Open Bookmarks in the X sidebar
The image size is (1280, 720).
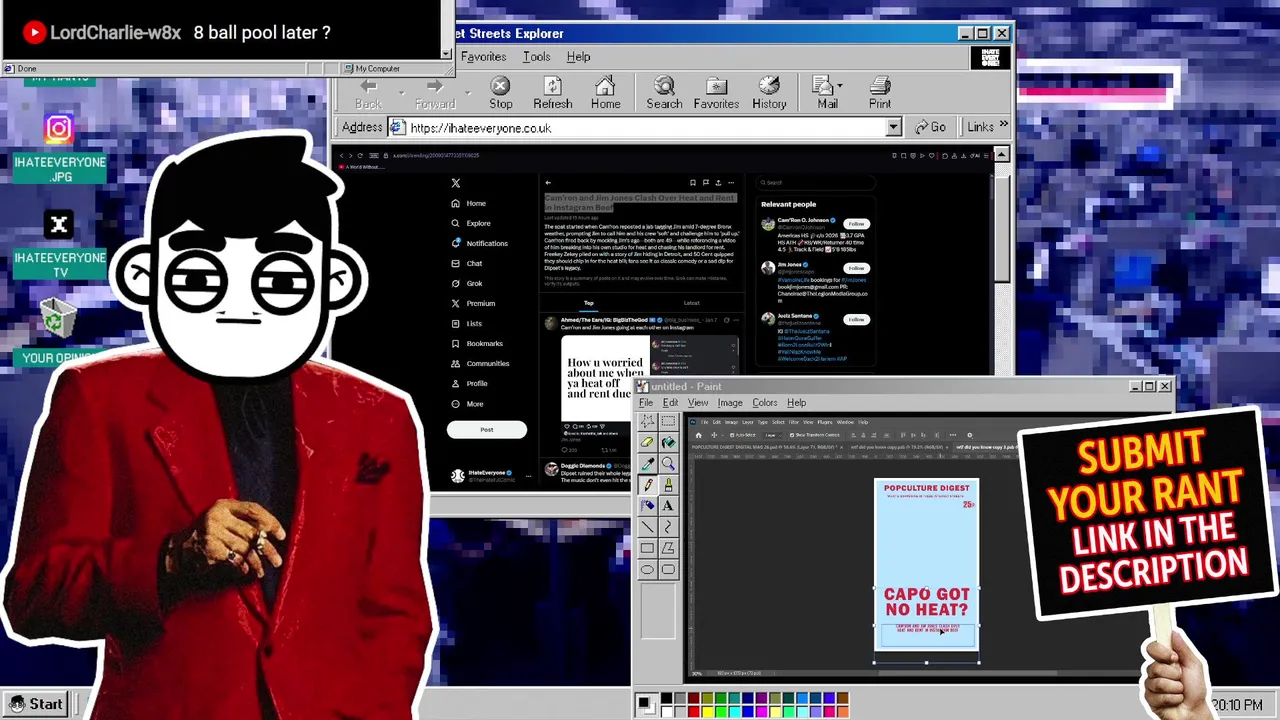[x=477, y=344]
